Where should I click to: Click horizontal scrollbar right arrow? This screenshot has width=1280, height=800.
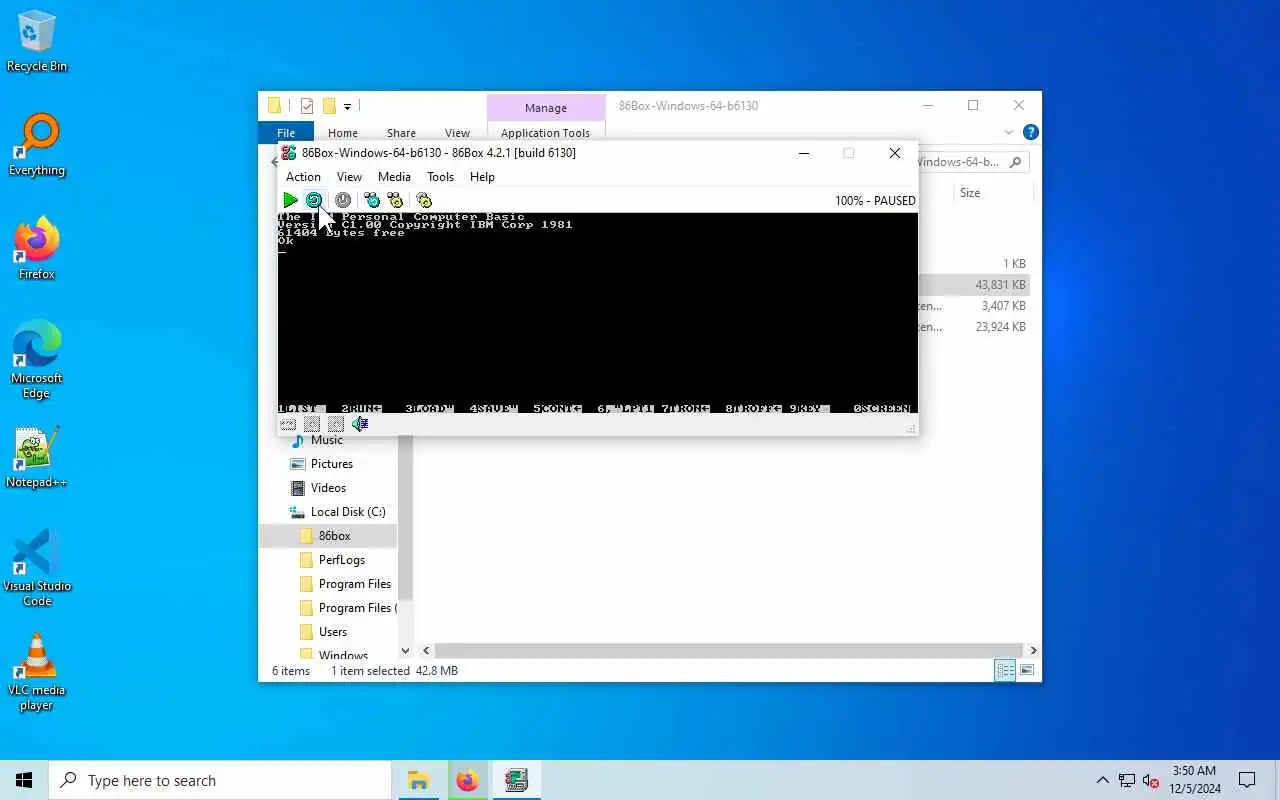[1033, 650]
